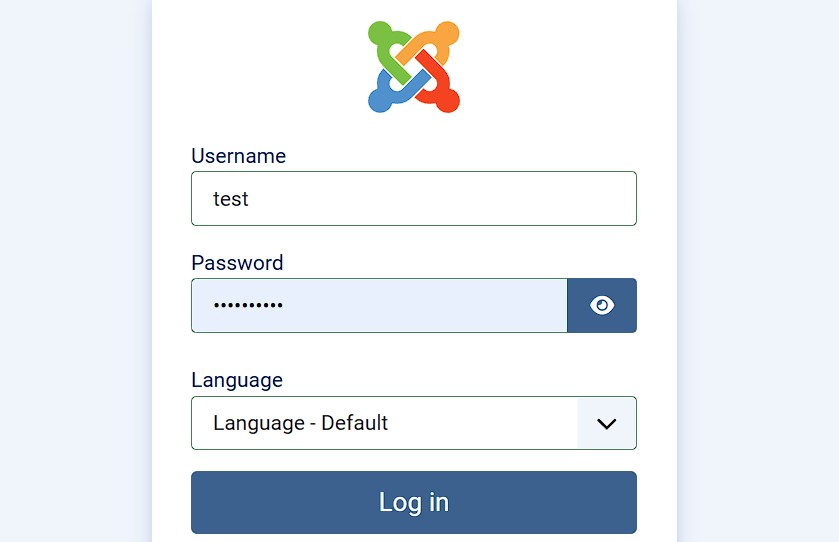Click the light blue background right of the form
This screenshot has height=542, width=839.
[758, 270]
